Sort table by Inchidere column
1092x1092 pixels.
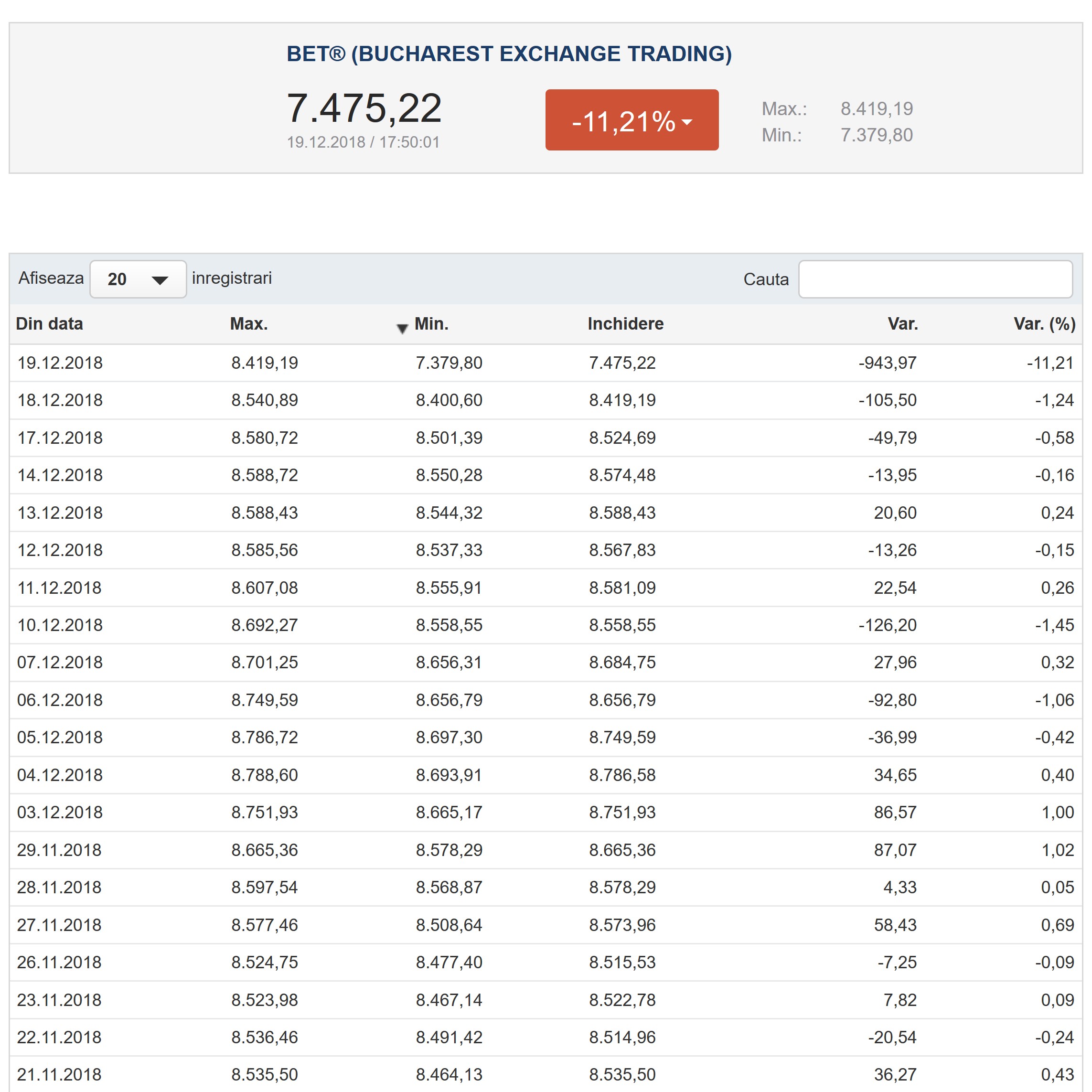coord(626,323)
